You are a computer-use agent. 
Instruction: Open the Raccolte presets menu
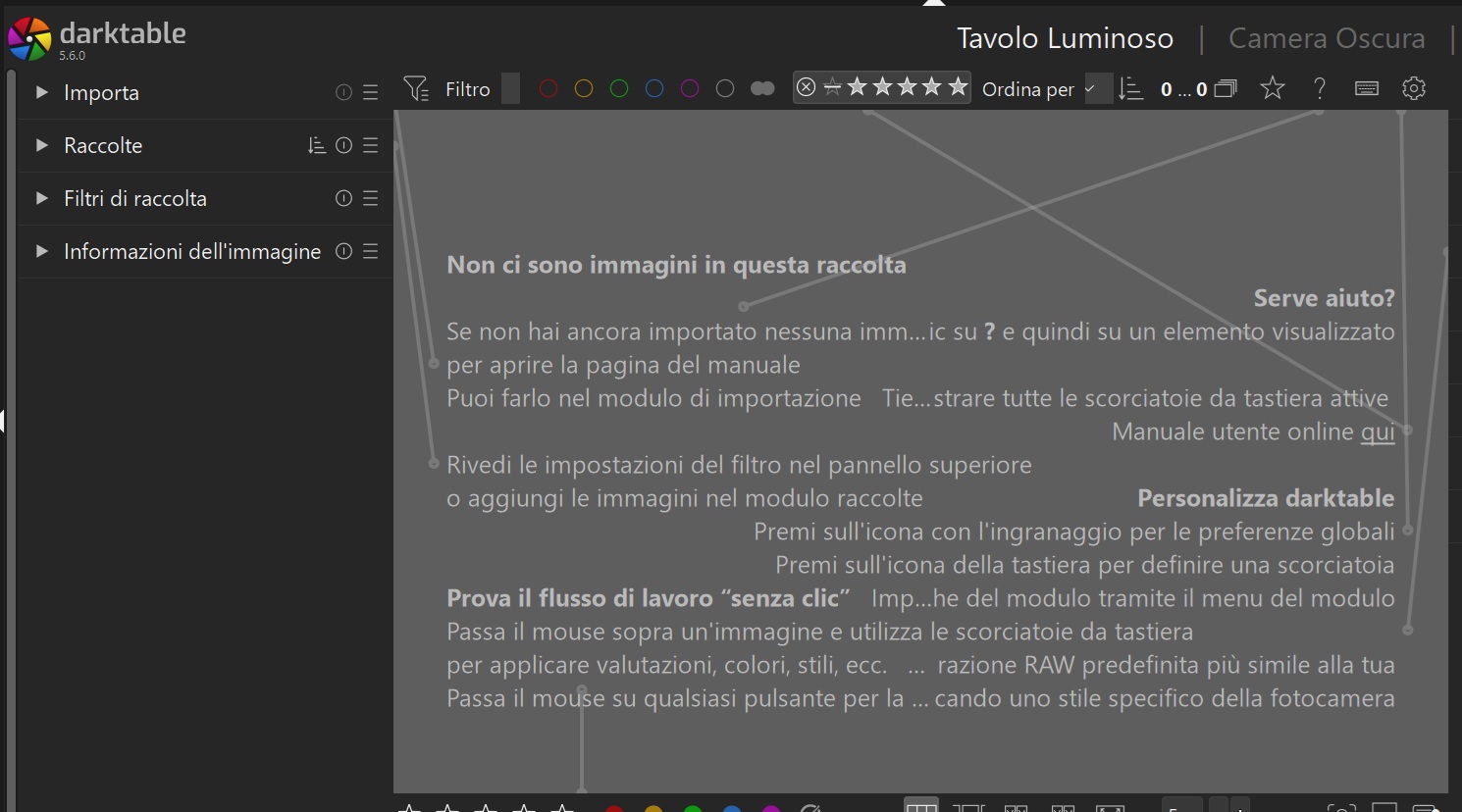pos(370,145)
